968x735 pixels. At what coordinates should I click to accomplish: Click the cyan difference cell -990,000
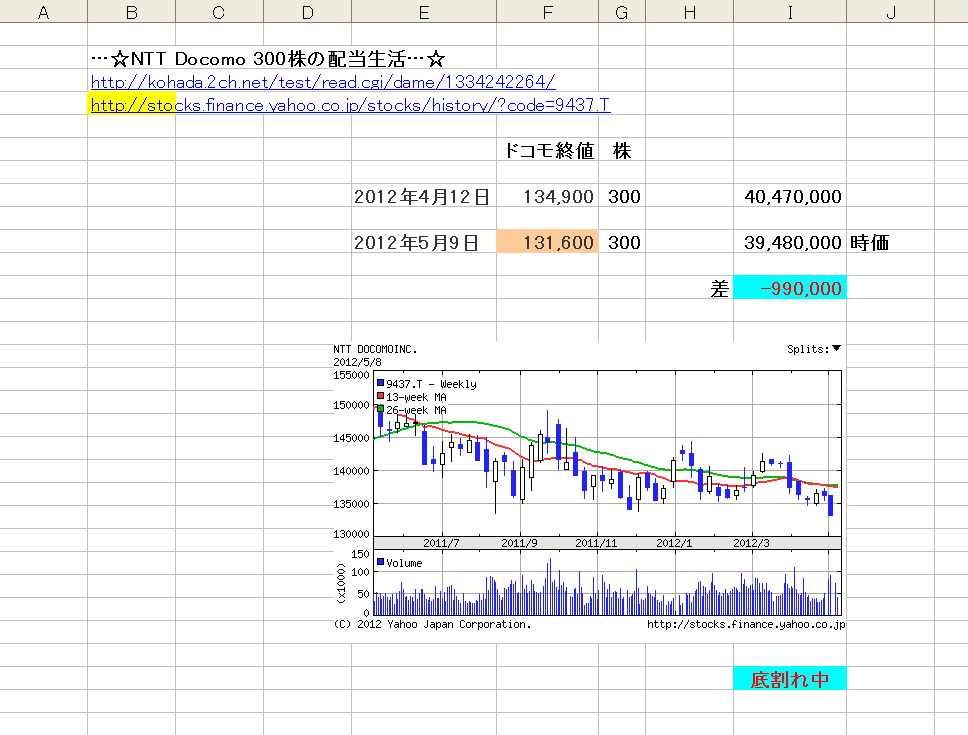click(790, 288)
